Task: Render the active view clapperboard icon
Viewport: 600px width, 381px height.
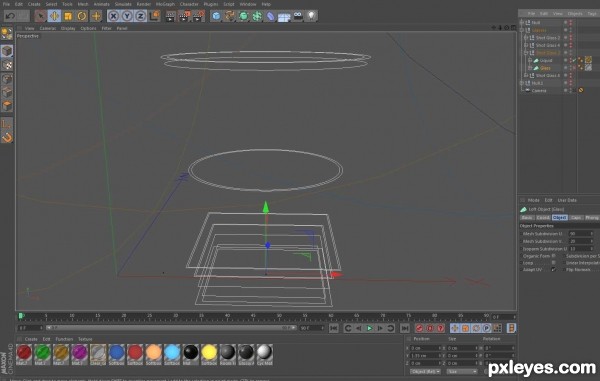Action: (x=171, y=16)
